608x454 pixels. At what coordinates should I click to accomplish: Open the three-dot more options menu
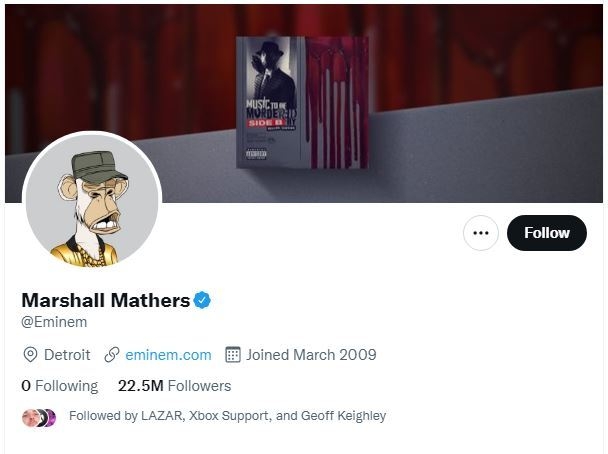[x=481, y=233]
